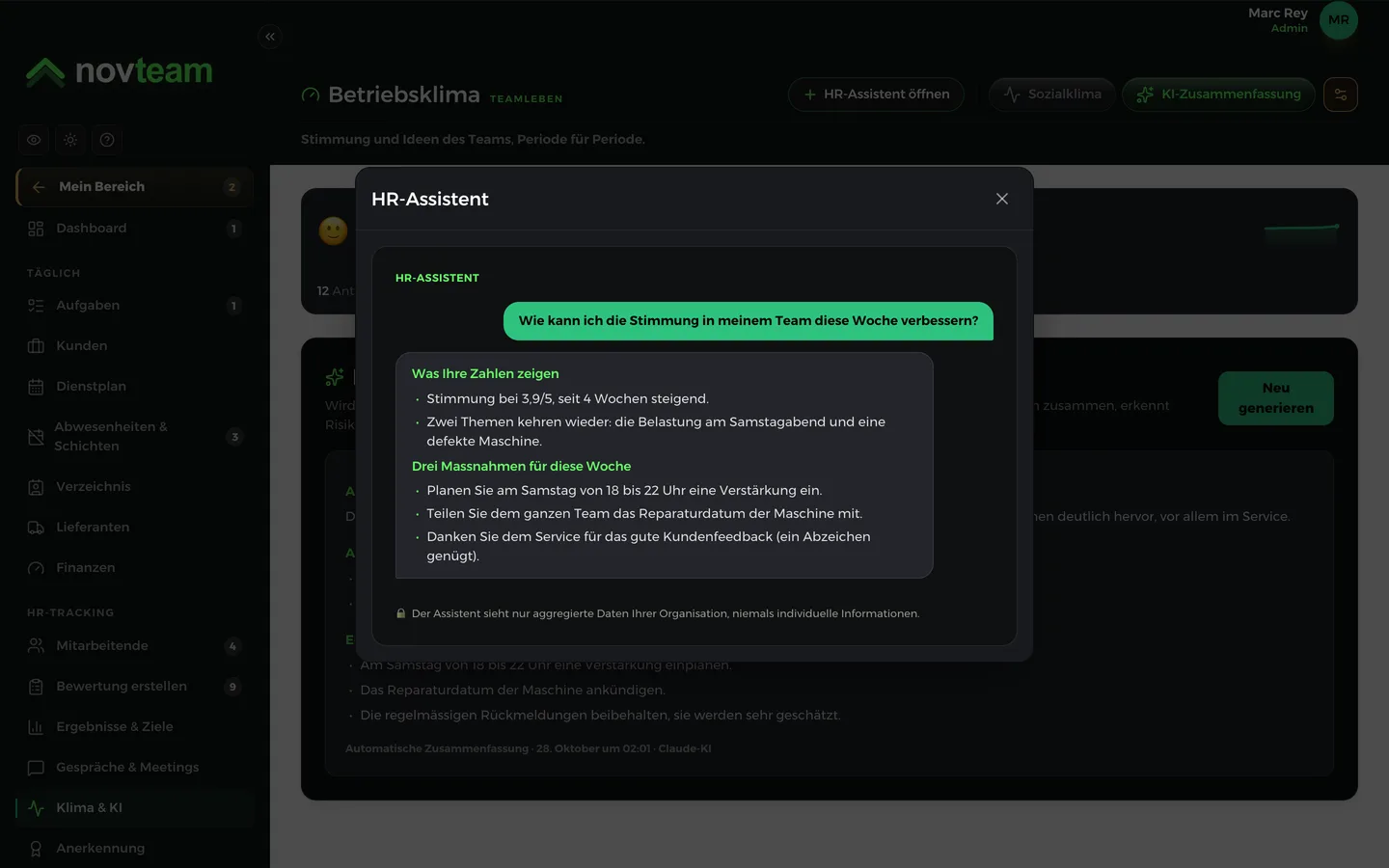Screen dimensions: 1389x868
Task: Click Marc Rey user name
Action: click(1278, 14)
